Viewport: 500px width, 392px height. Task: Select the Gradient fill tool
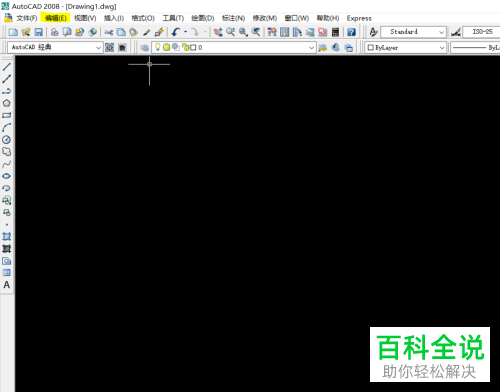[7, 249]
